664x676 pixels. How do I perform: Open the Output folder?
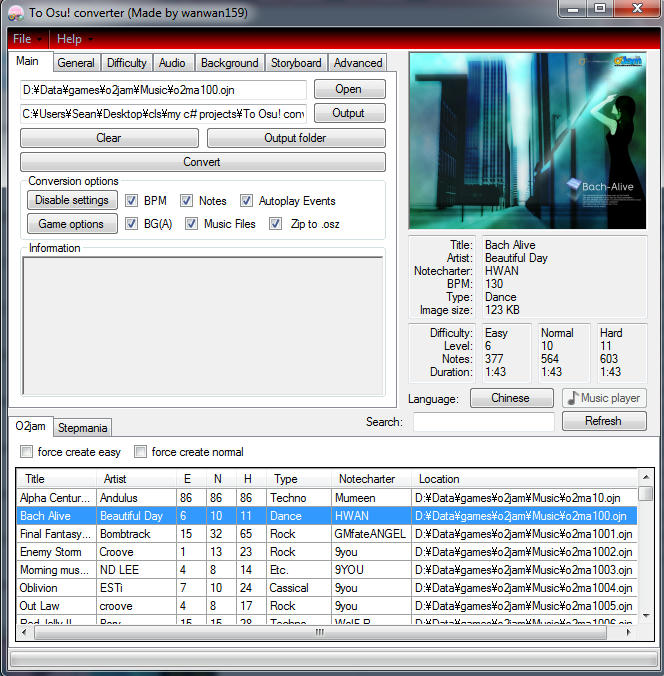pyautogui.click(x=296, y=138)
